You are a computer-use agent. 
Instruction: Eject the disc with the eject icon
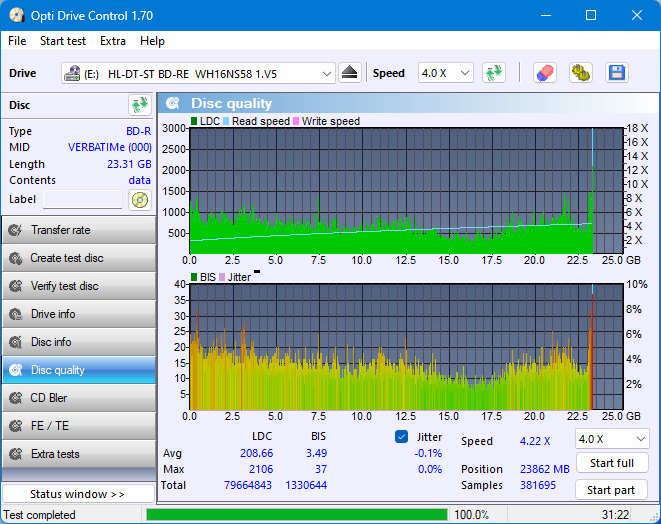coord(349,73)
